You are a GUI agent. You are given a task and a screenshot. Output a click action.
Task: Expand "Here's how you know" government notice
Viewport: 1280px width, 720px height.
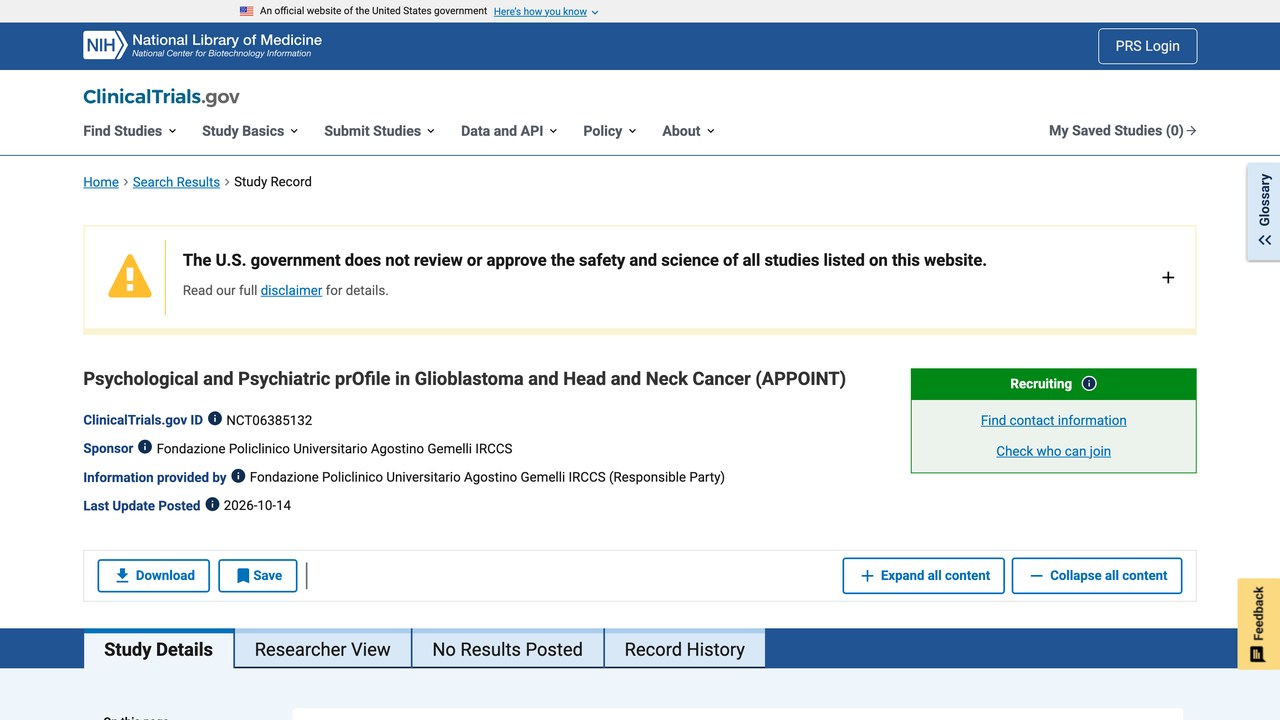tap(546, 11)
